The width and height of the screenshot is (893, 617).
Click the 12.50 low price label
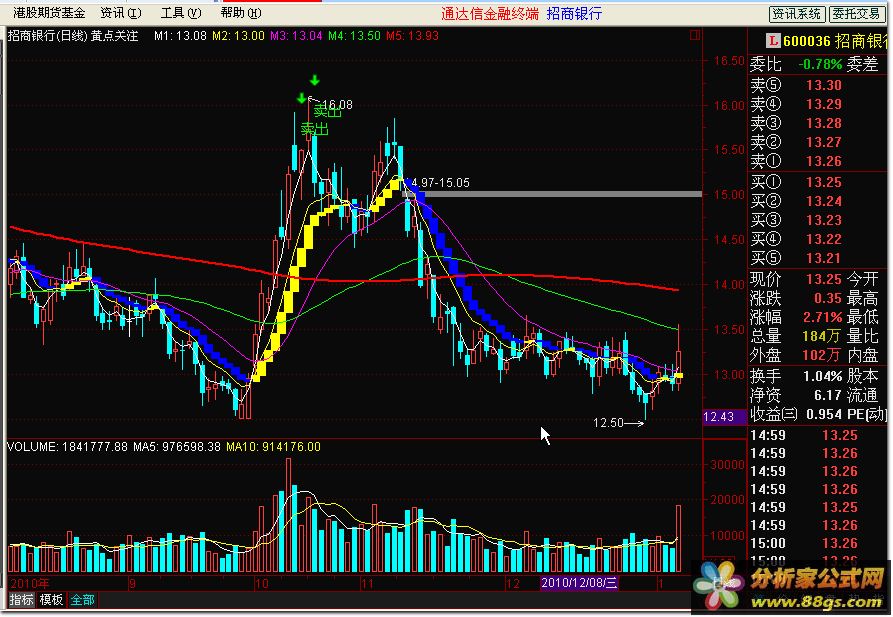click(x=608, y=423)
